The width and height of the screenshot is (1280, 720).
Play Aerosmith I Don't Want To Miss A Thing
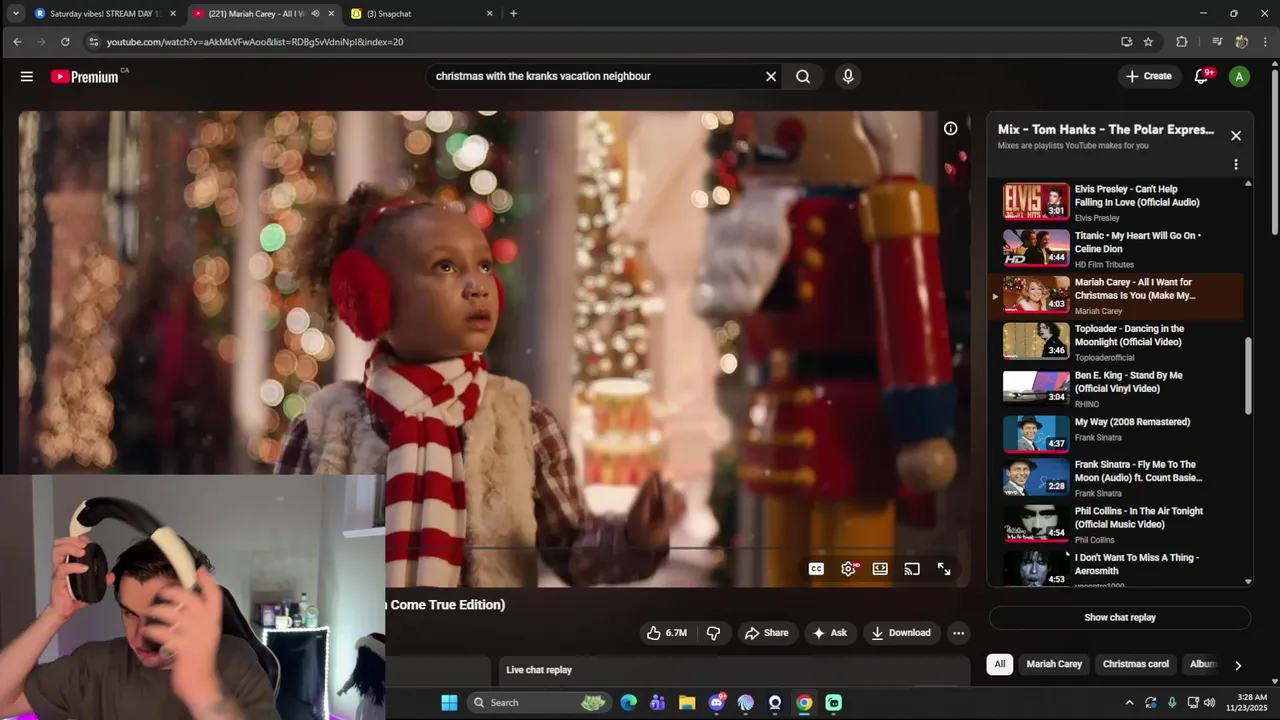[1118, 568]
